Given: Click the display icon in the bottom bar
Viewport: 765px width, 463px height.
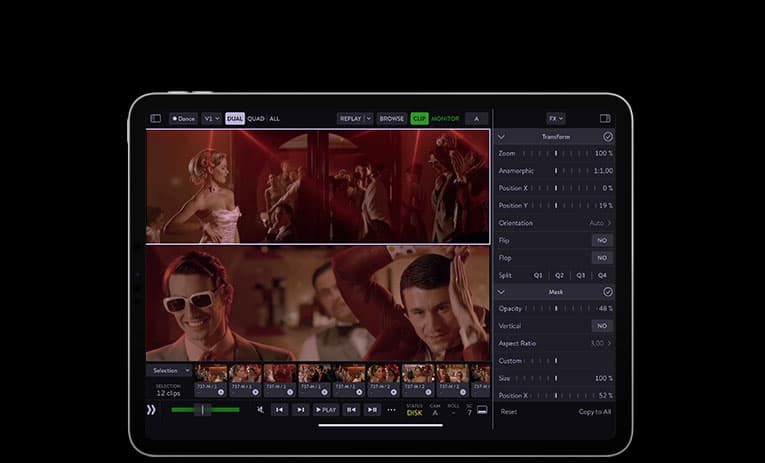Looking at the screenshot, I should [482, 410].
